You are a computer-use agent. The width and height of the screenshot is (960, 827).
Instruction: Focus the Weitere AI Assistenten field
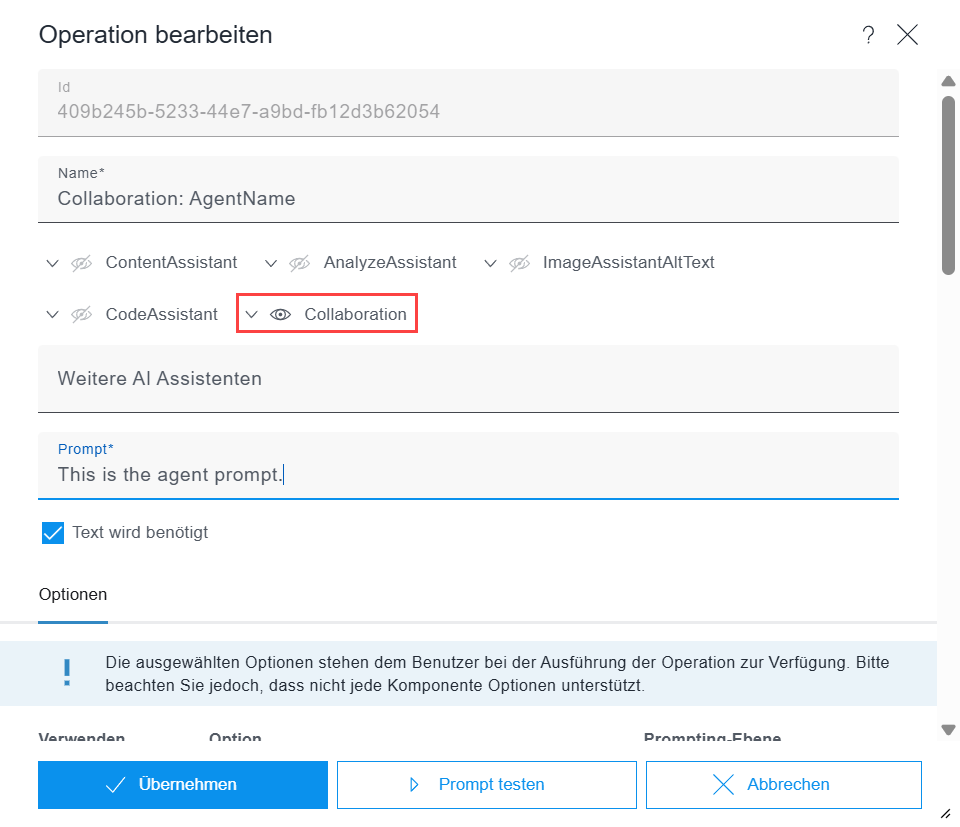point(468,379)
